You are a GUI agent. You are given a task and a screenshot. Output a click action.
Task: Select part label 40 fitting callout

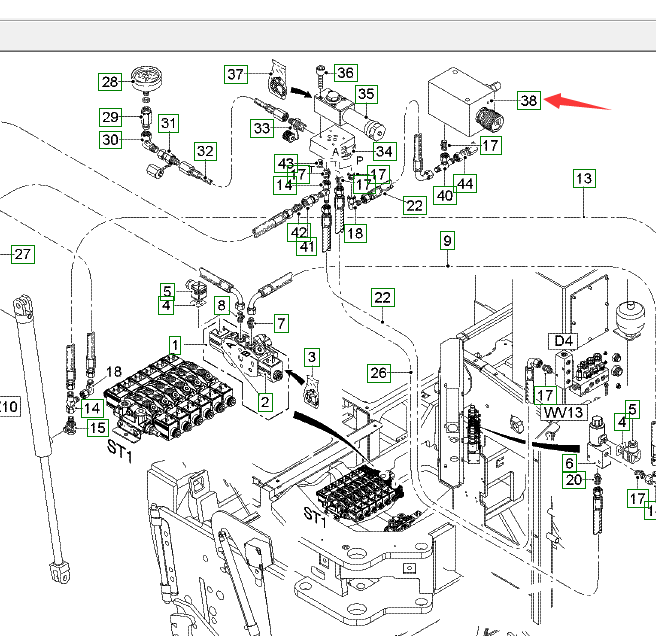[445, 196]
